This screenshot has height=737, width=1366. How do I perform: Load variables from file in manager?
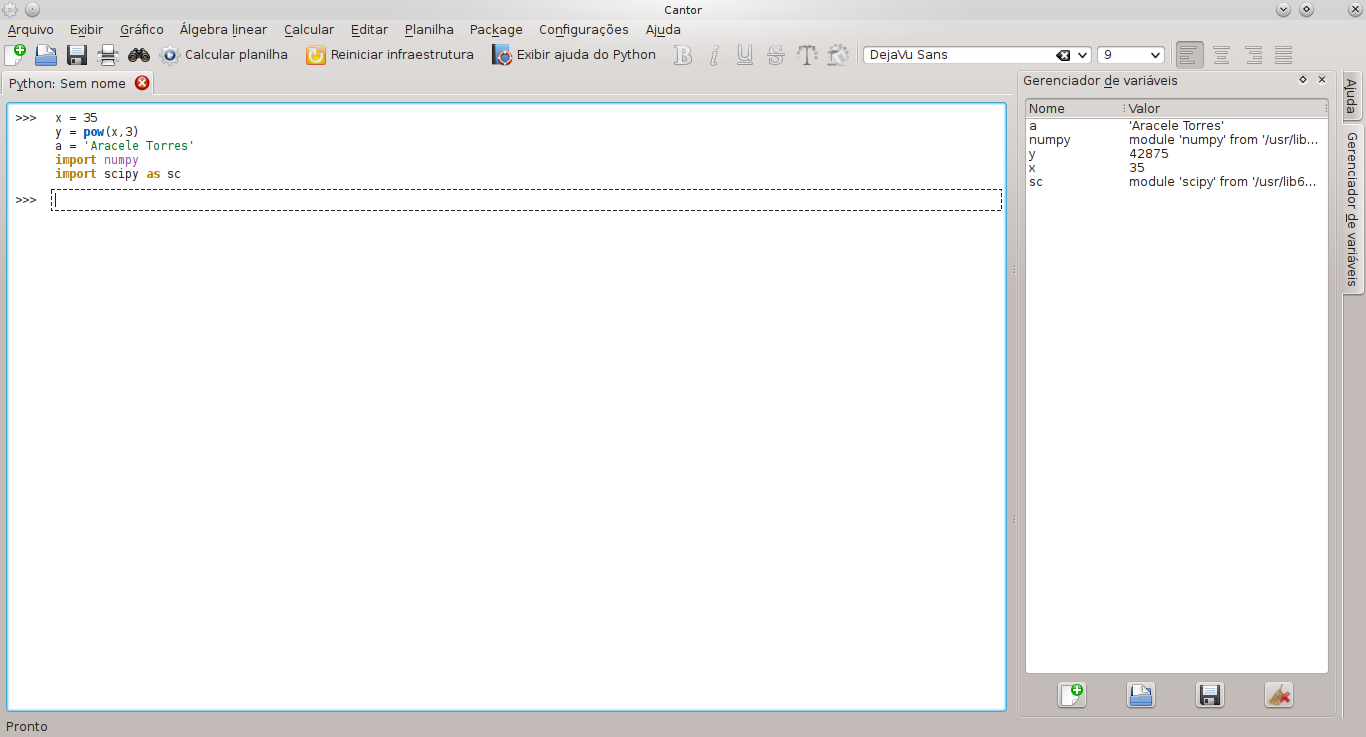tap(1141, 695)
